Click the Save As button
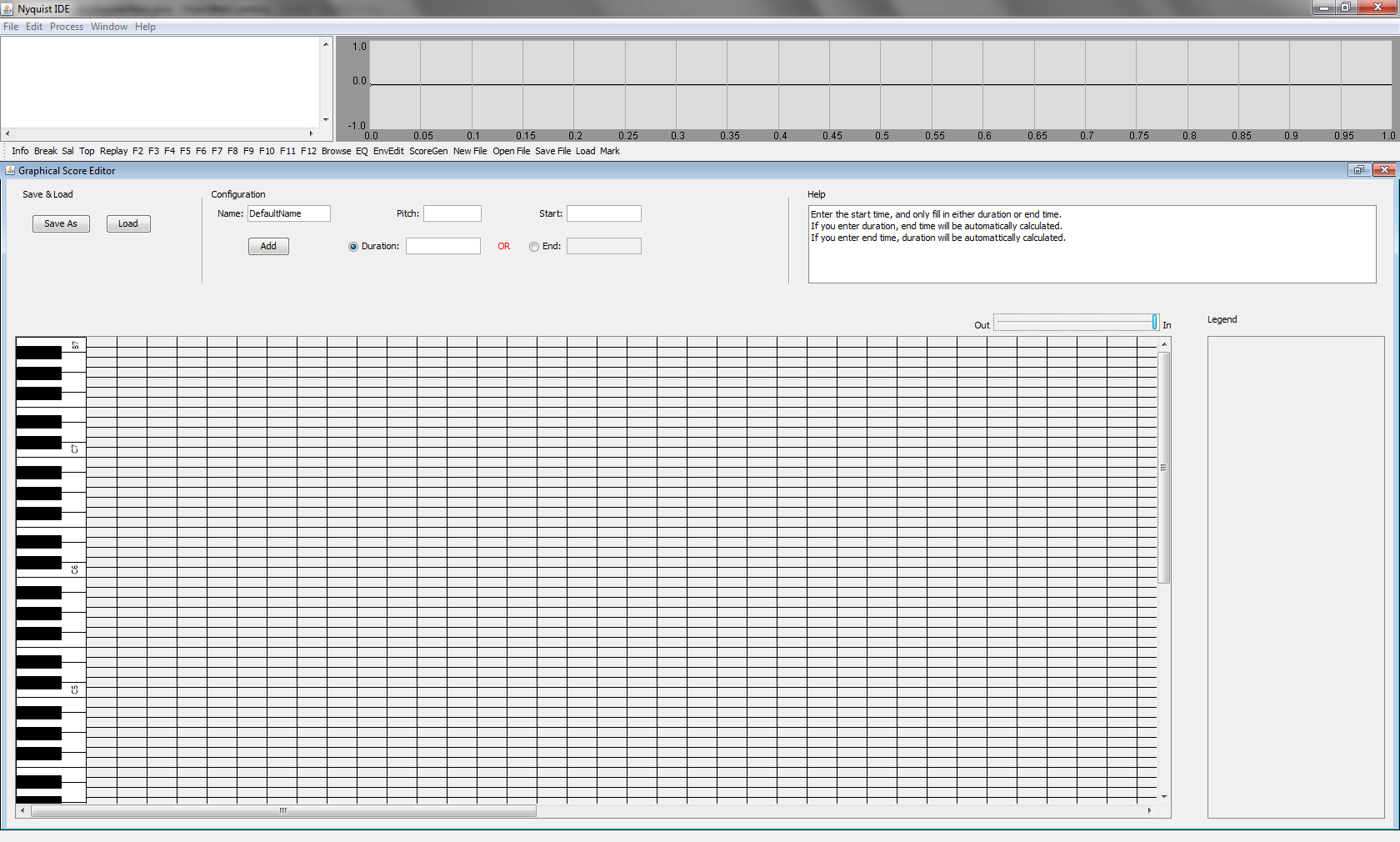Viewport: 1400px width, 842px height. 61,223
